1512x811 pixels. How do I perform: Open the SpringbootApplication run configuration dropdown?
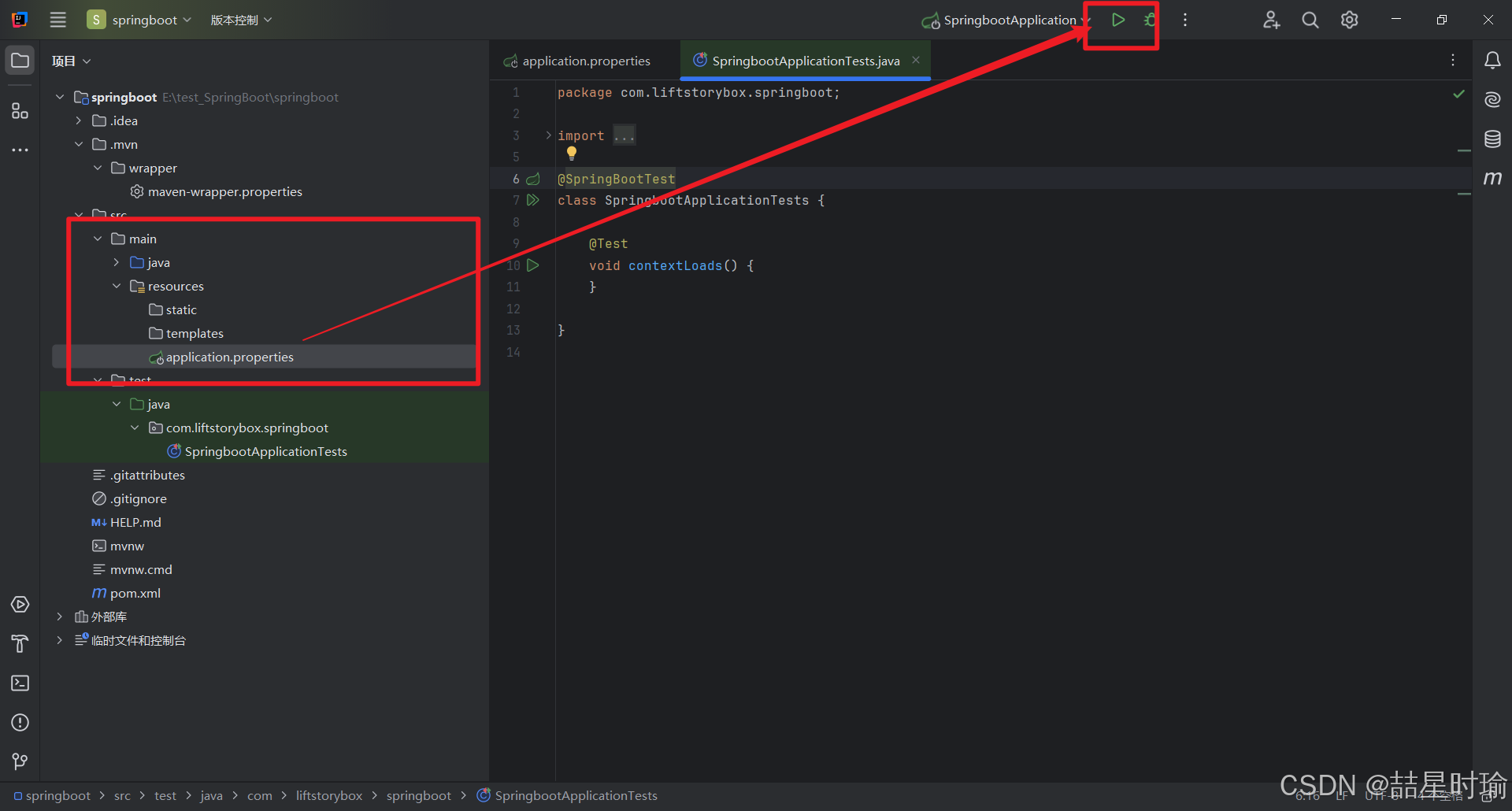click(x=1006, y=20)
